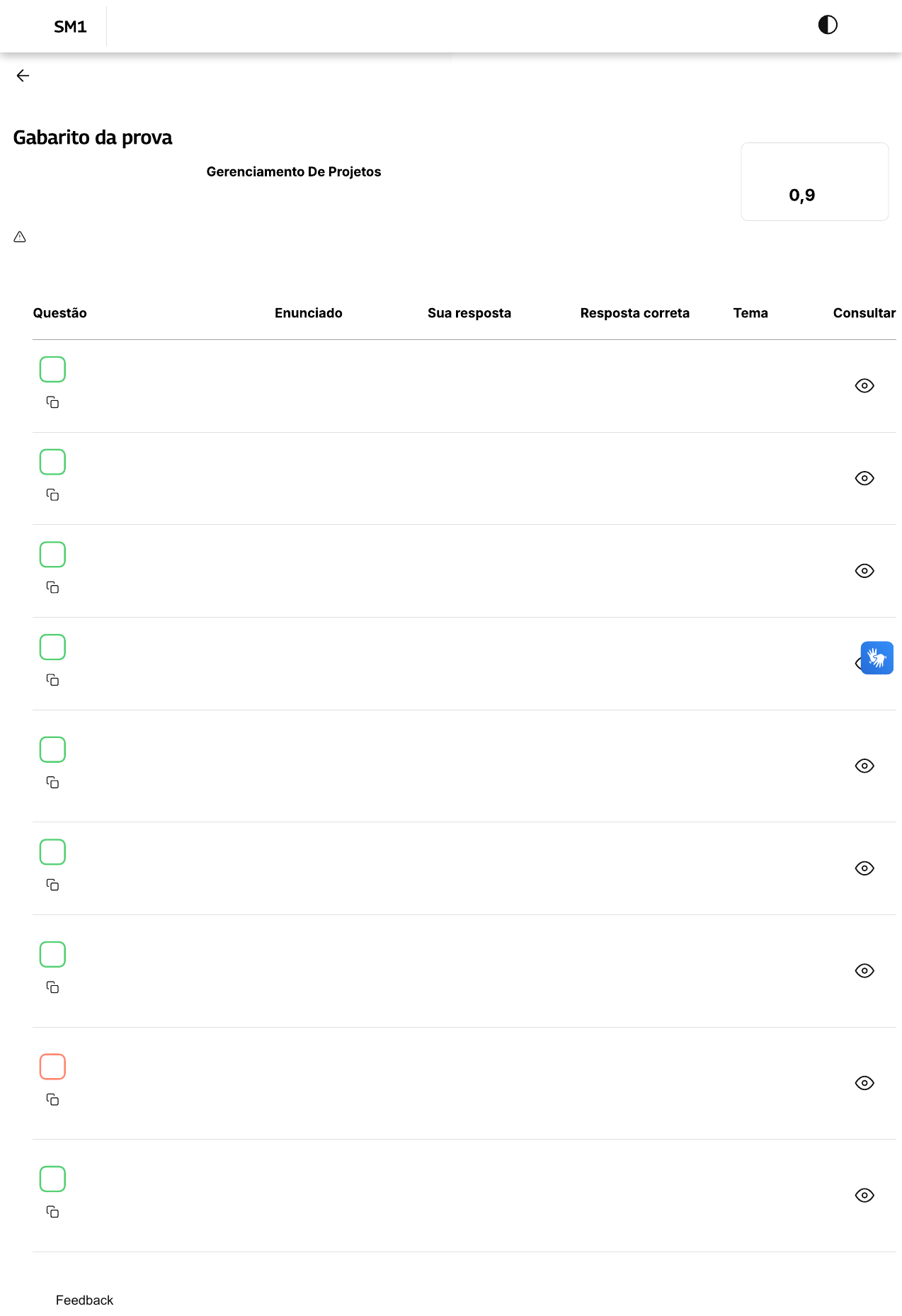Screen dimensions: 902x1316
Task: Click the back arrow icon
Action: (x=23, y=76)
